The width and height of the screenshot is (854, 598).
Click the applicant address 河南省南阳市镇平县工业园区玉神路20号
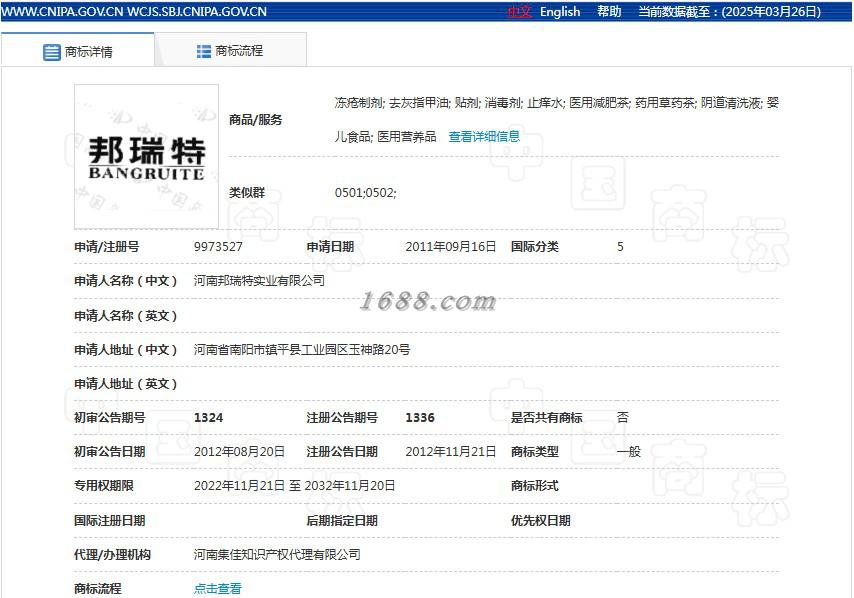[302, 350]
